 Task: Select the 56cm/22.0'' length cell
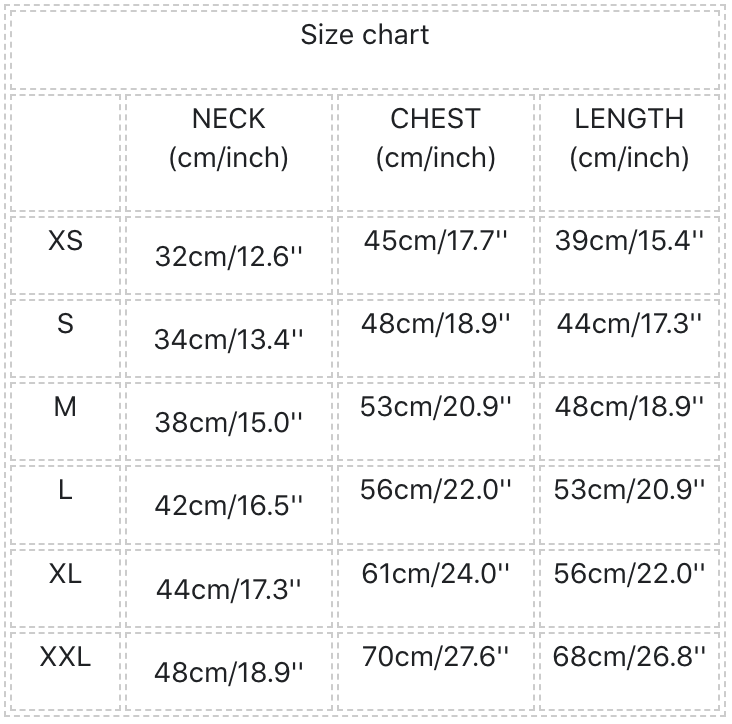pos(629,573)
